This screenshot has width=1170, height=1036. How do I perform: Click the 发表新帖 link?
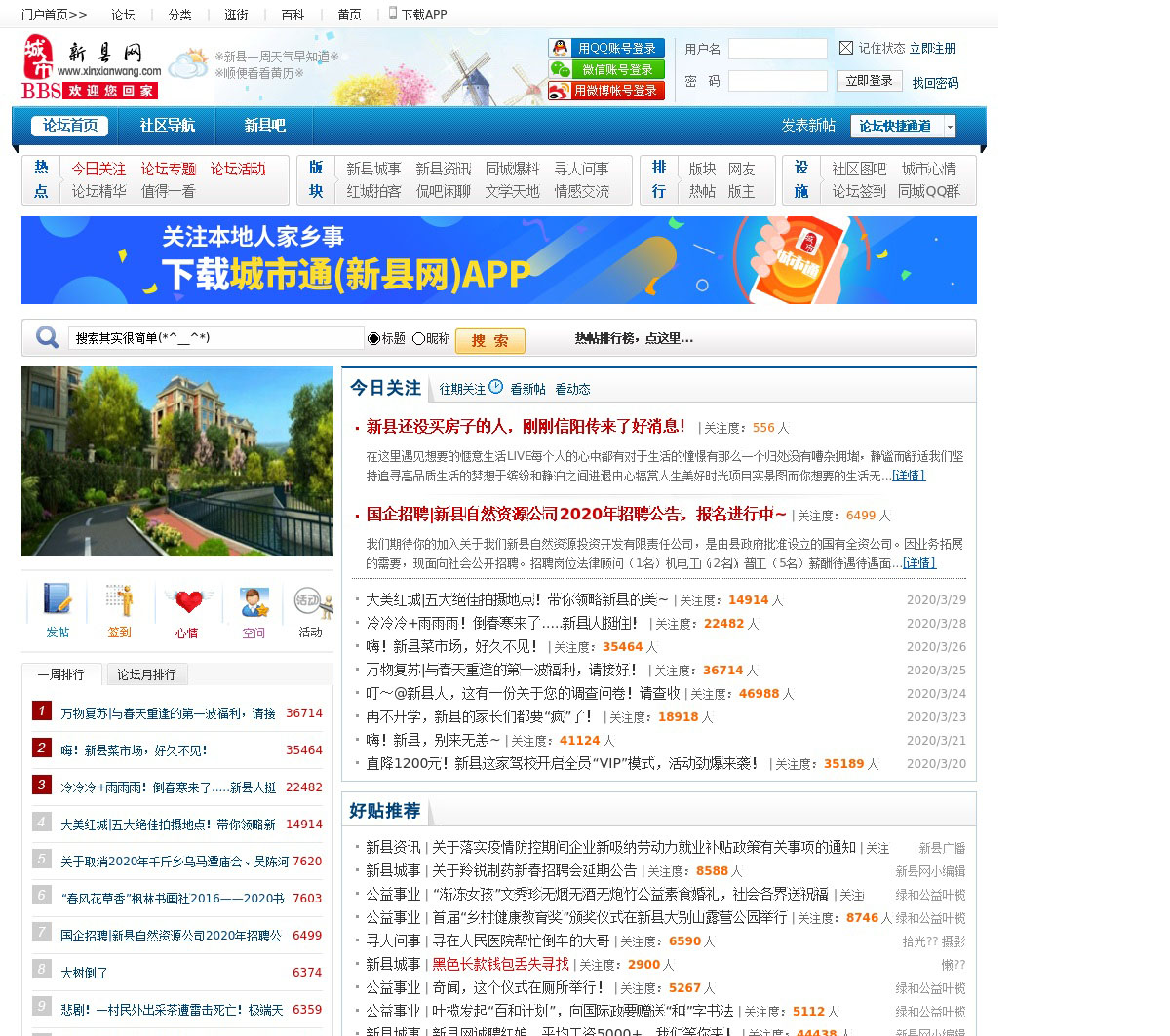808,125
